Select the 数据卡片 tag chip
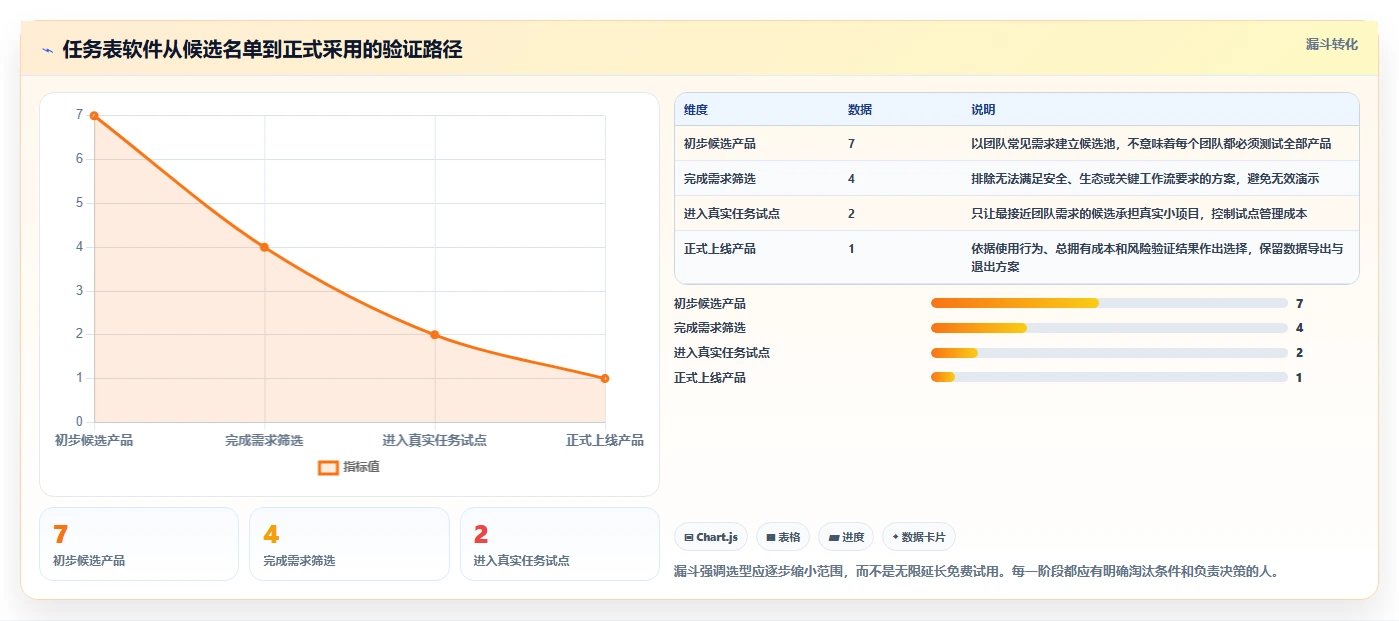The width and height of the screenshot is (1399, 621). 918,537
